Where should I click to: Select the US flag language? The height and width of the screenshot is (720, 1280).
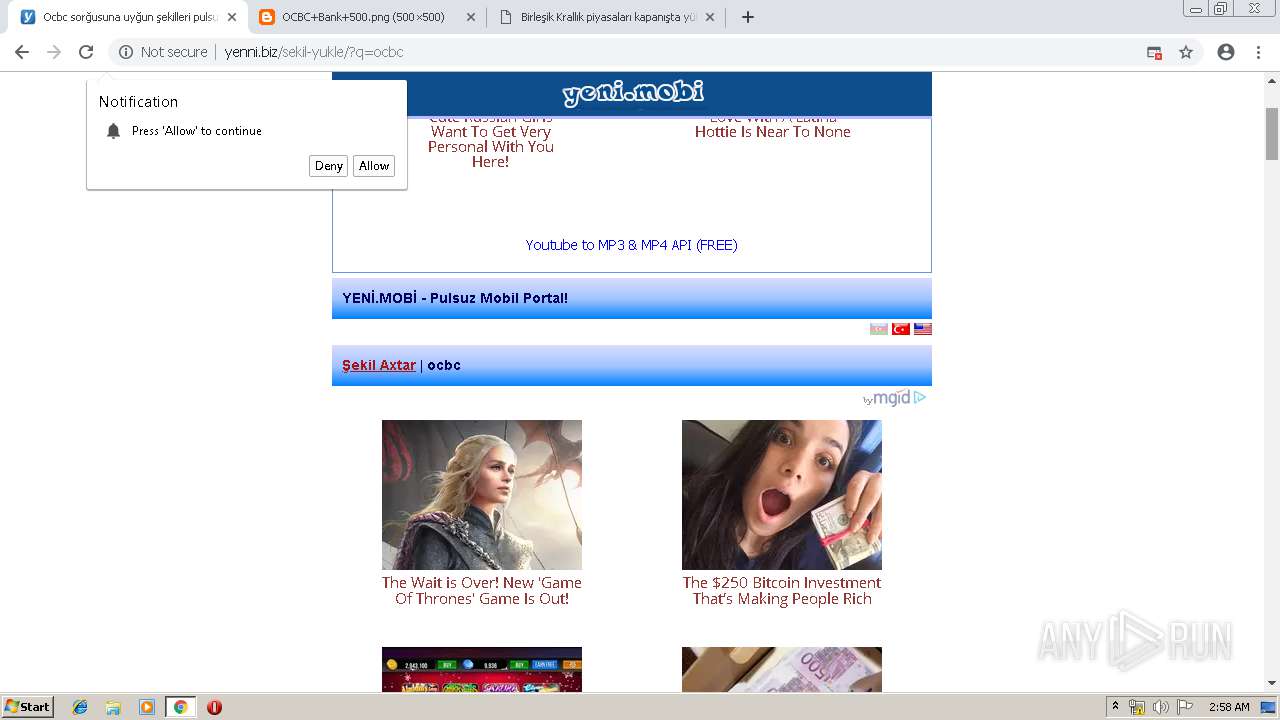pyautogui.click(x=923, y=329)
